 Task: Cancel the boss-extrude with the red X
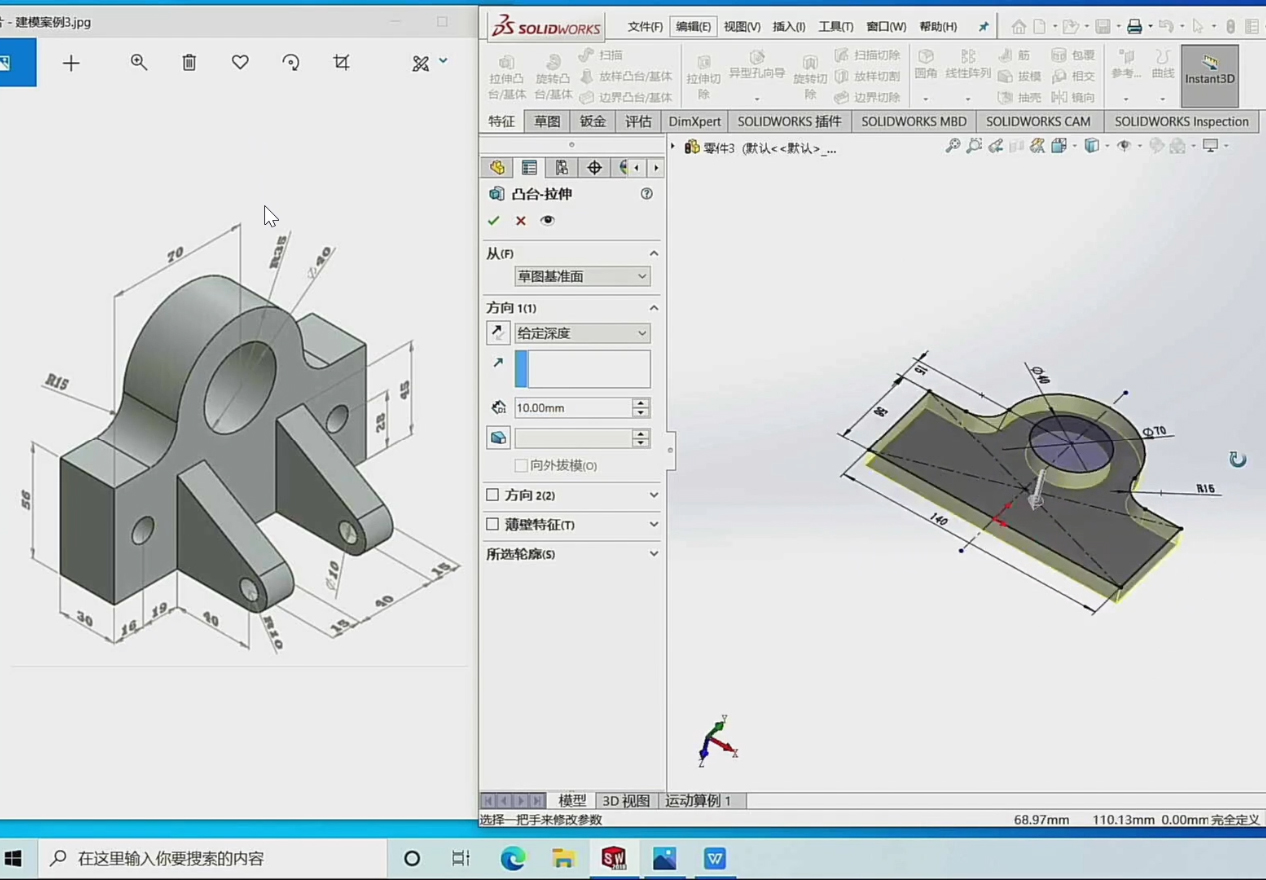click(x=520, y=220)
